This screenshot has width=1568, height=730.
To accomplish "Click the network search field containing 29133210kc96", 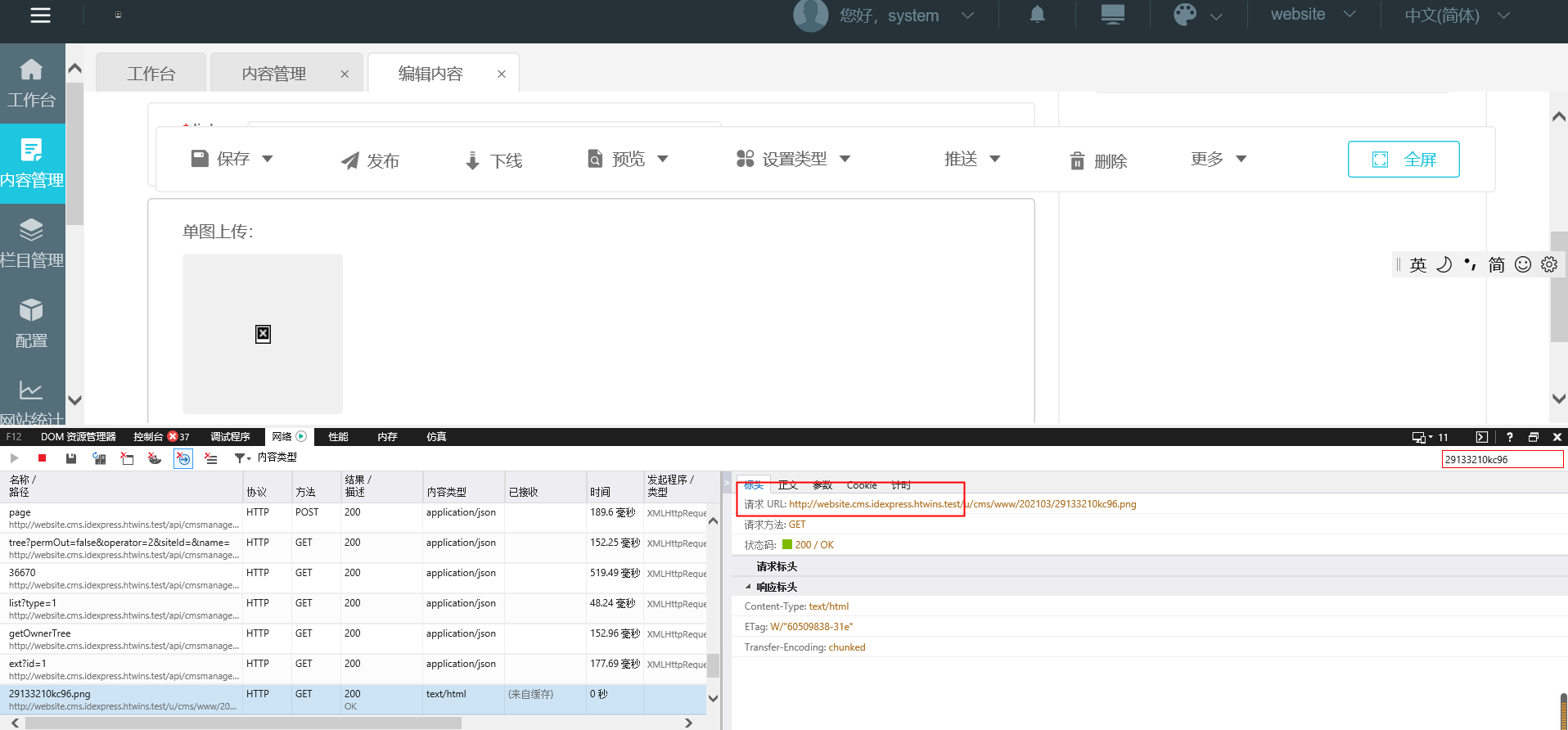I will pyautogui.click(x=1503, y=459).
